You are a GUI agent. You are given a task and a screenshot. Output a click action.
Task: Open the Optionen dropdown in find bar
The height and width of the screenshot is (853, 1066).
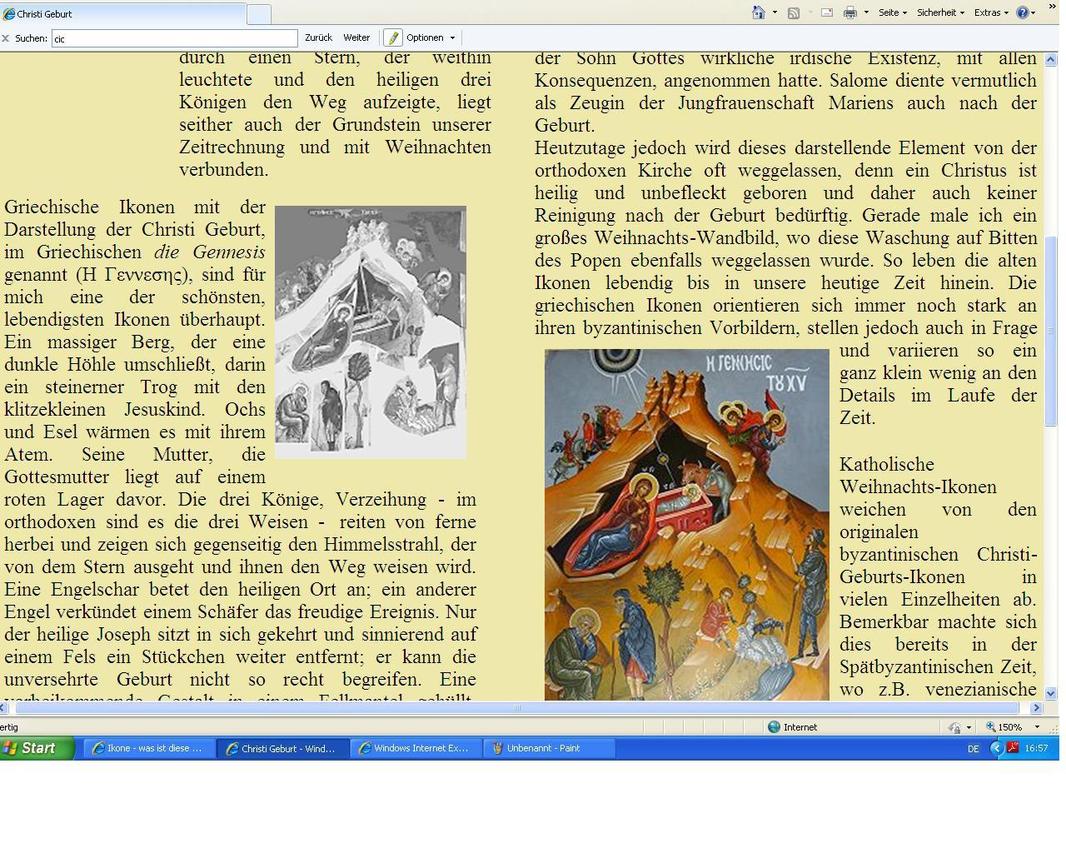point(430,38)
